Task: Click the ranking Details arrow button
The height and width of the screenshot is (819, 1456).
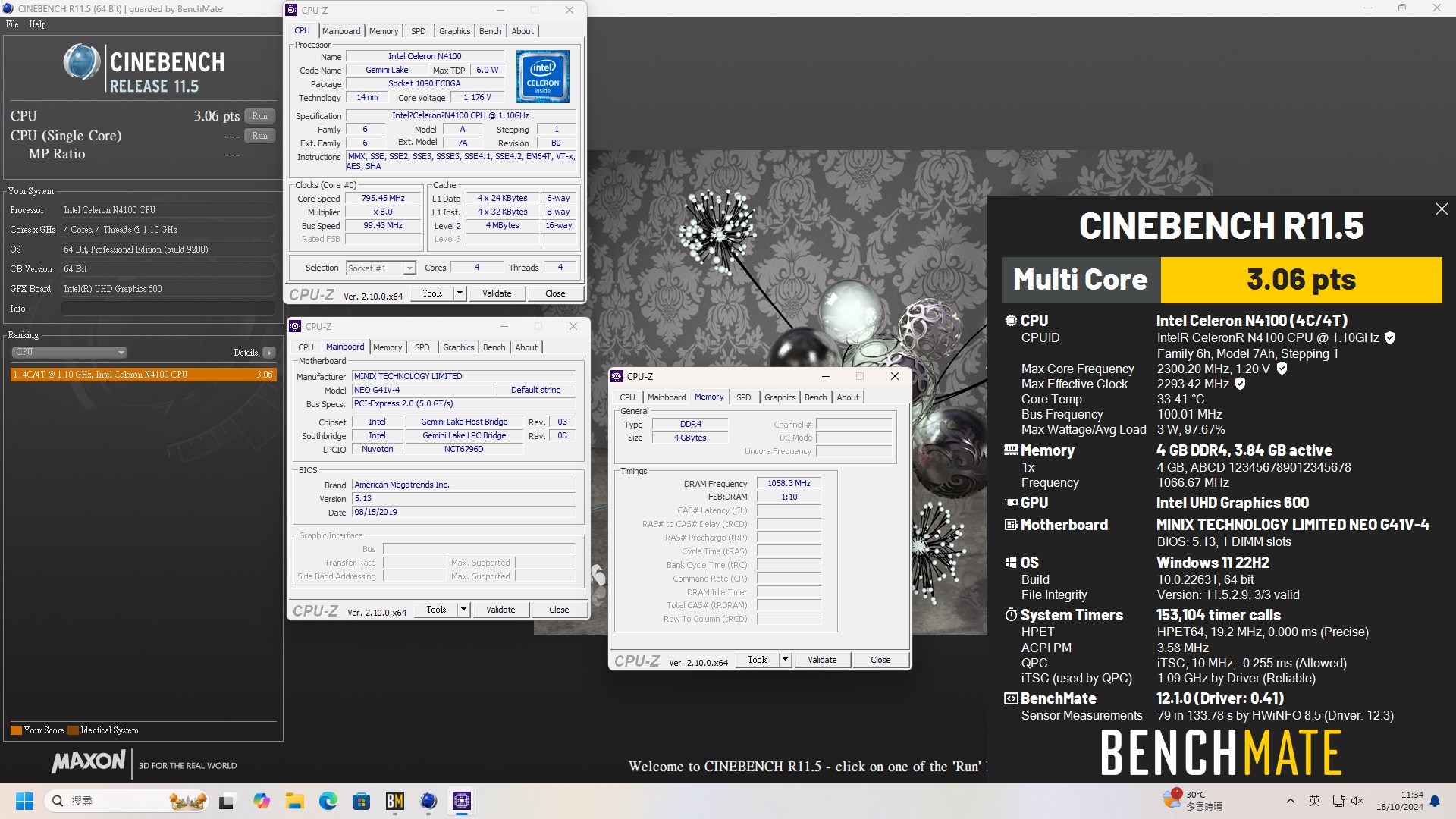Action: pos(269,353)
